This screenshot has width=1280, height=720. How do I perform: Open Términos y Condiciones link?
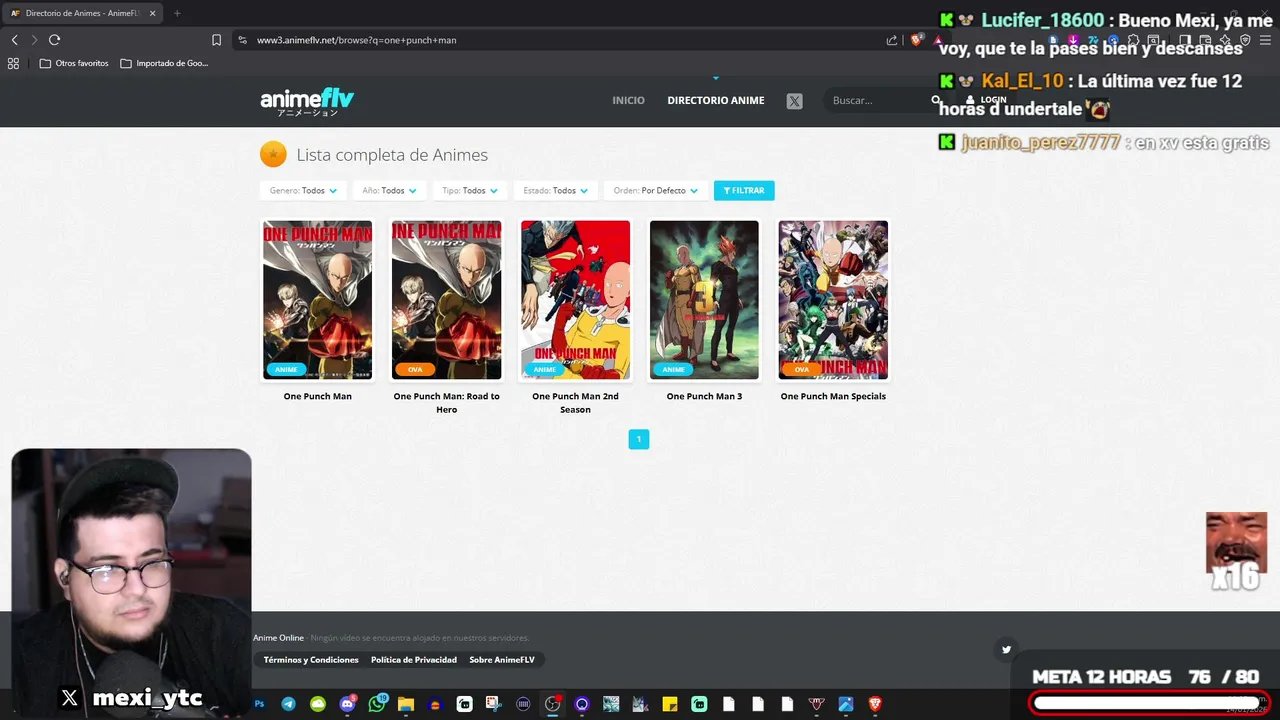click(x=311, y=660)
